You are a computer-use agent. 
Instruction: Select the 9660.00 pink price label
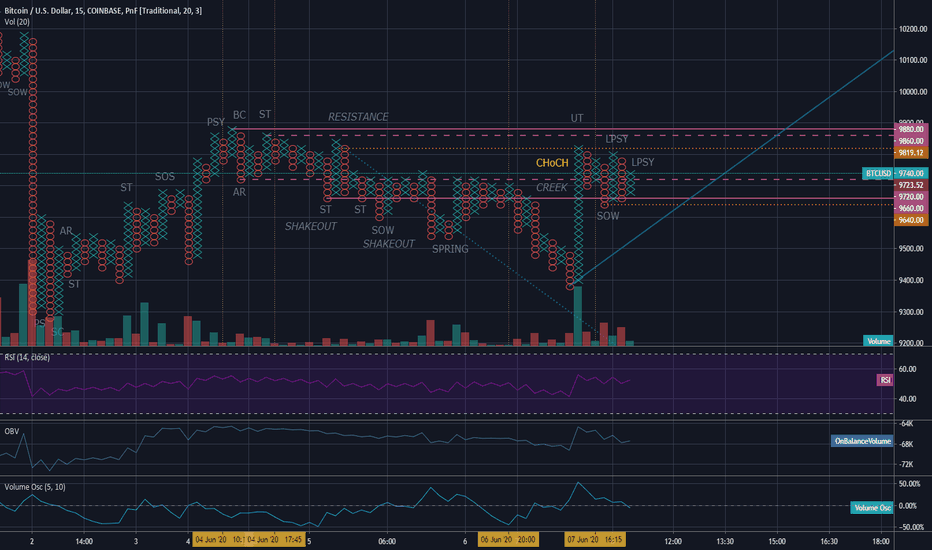[911, 208]
